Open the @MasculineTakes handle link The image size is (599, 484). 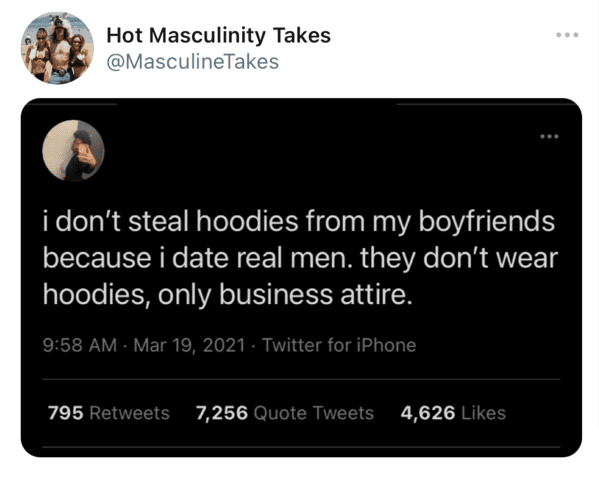point(193,62)
